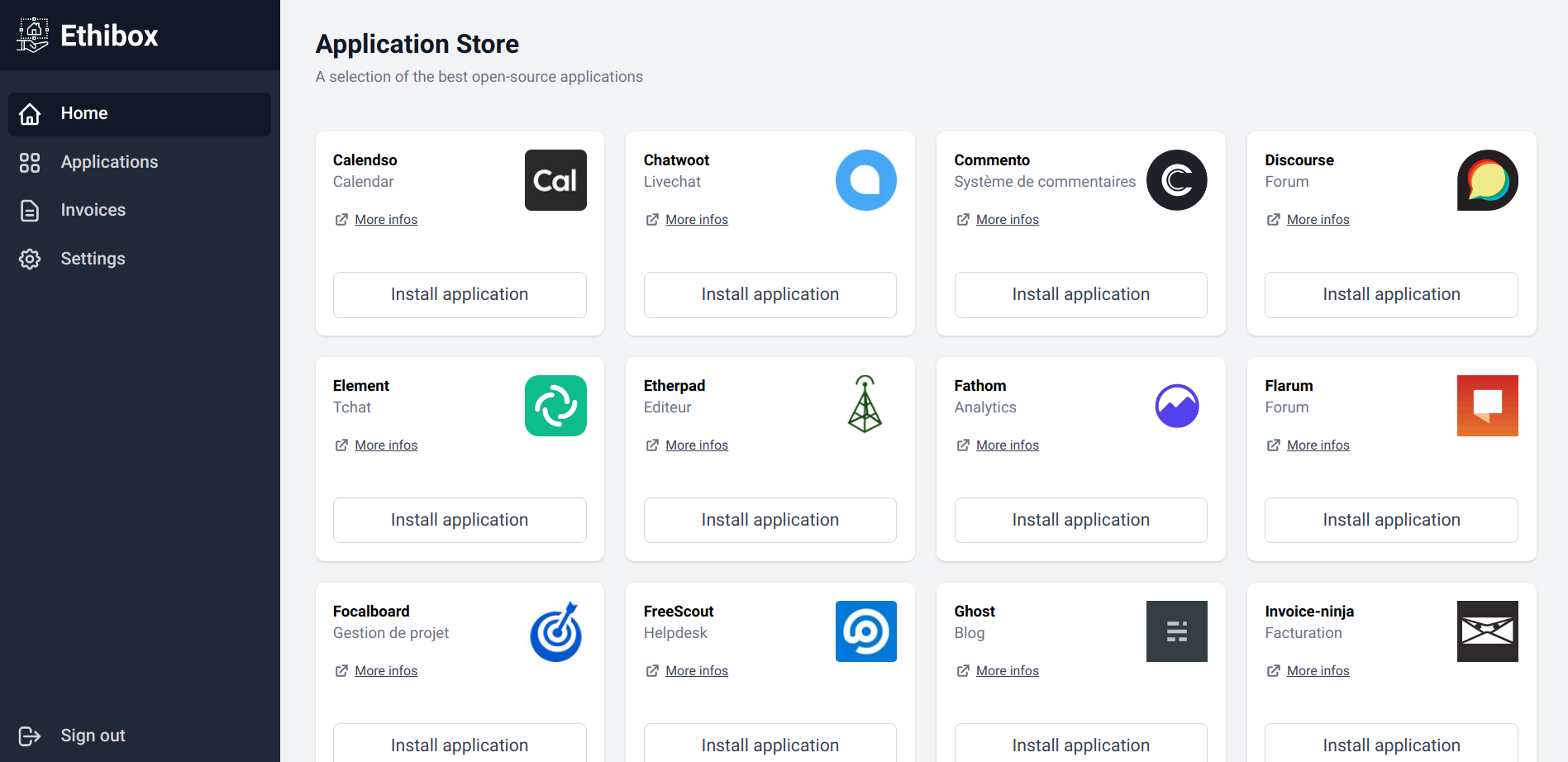The image size is (1568, 762).
Task: Click external link icon on Invoice-ninja card
Action: point(1274,671)
